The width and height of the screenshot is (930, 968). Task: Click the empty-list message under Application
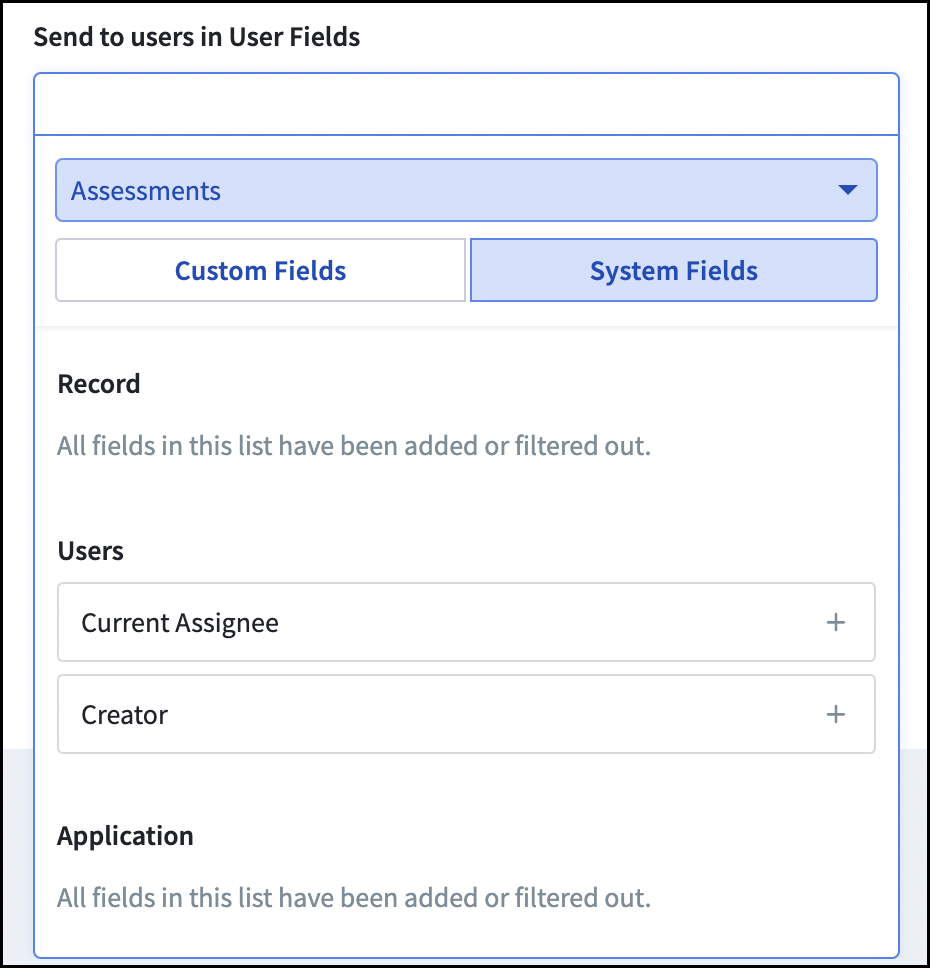tap(354, 898)
